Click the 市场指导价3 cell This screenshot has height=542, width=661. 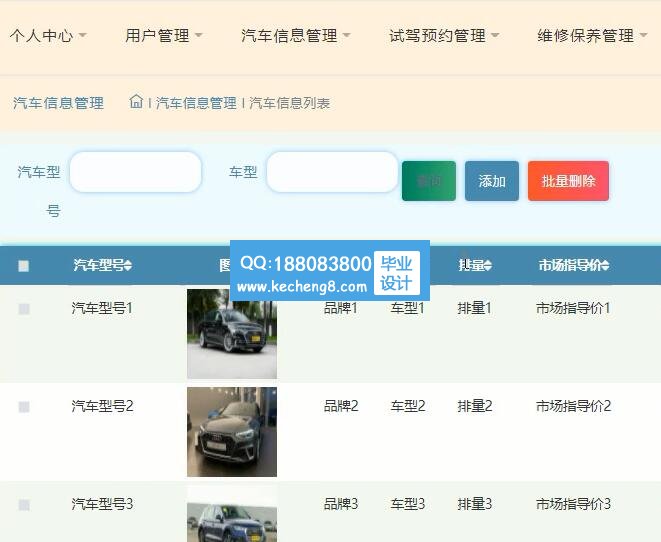coord(573,504)
